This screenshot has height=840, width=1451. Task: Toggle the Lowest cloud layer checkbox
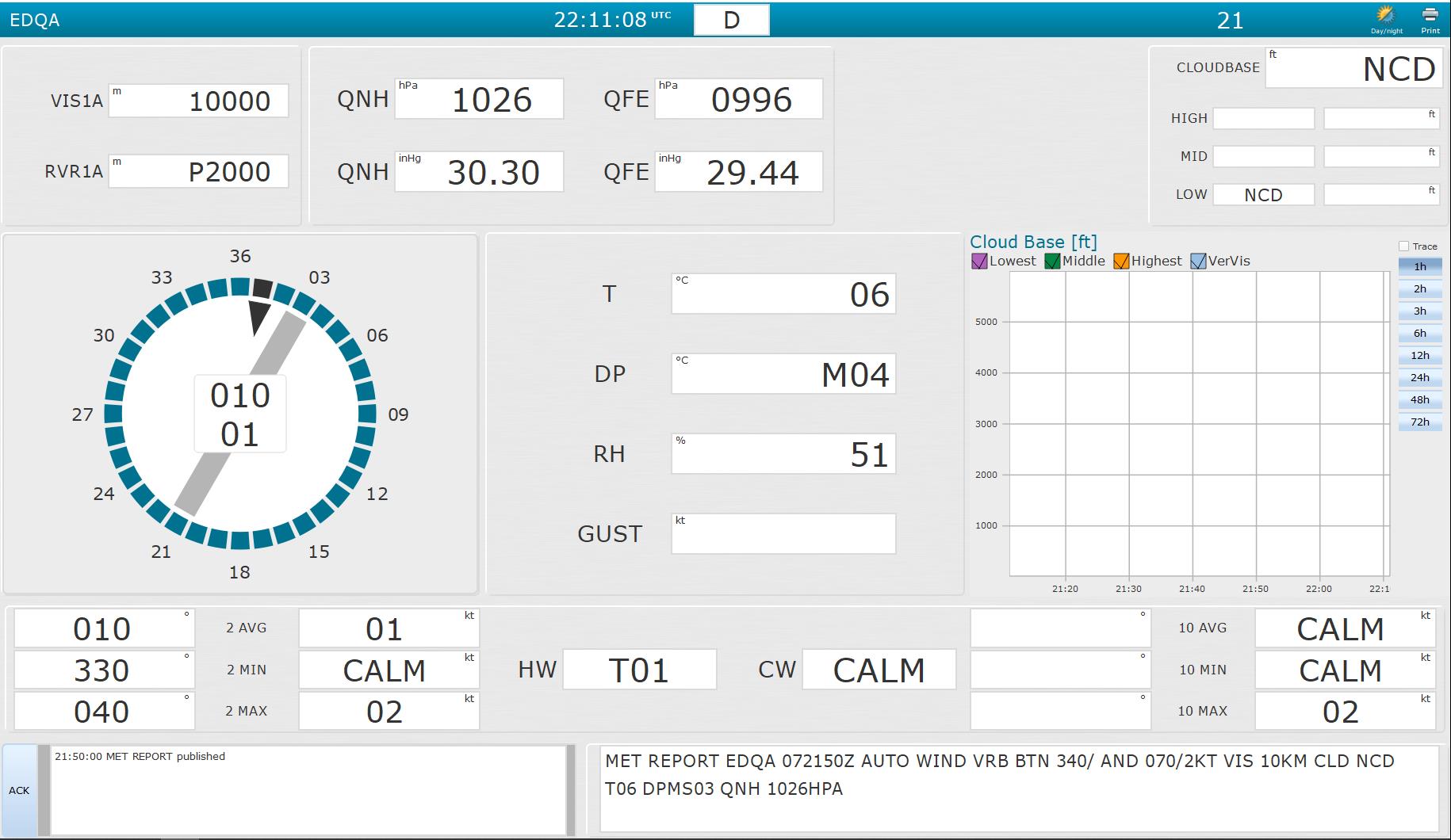(979, 262)
